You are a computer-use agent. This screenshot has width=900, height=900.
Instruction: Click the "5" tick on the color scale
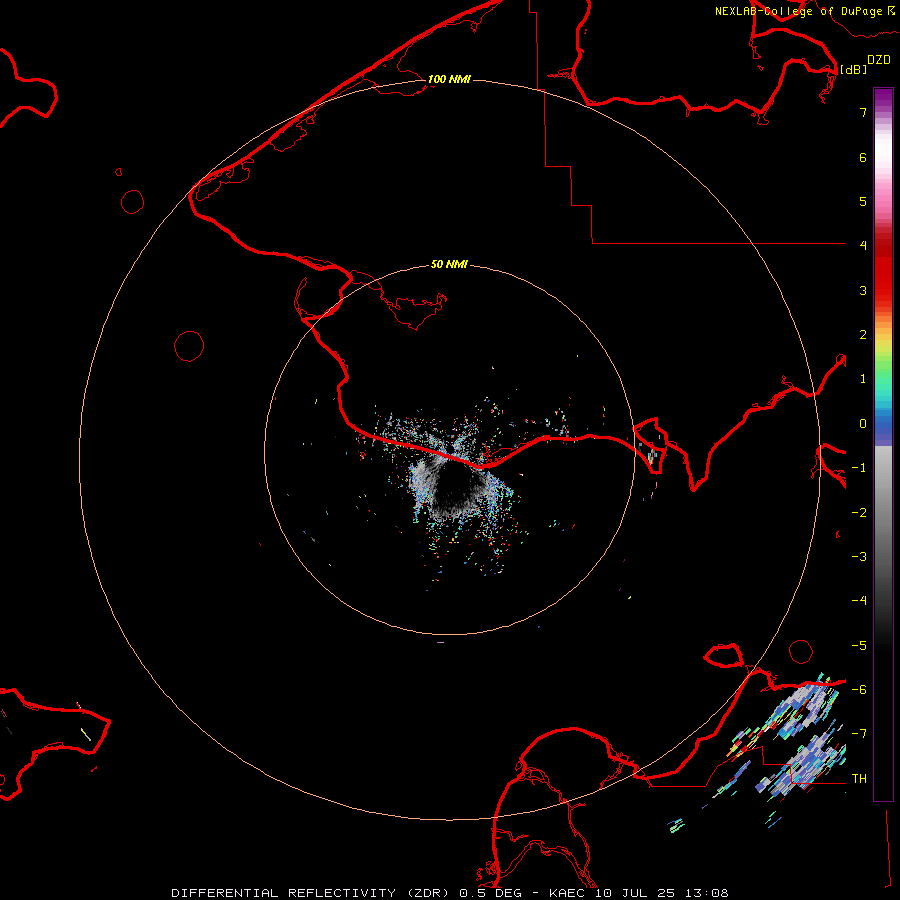pyautogui.click(x=863, y=201)
